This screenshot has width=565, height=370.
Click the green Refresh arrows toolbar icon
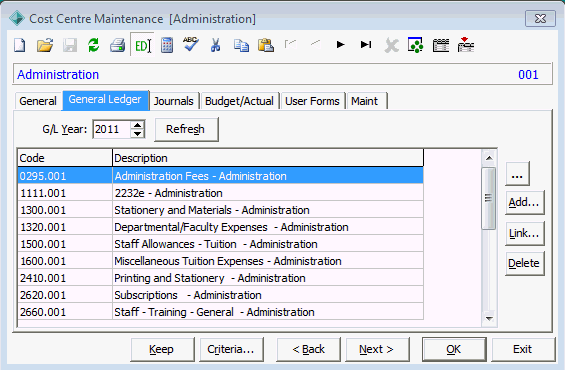[93, 45]
